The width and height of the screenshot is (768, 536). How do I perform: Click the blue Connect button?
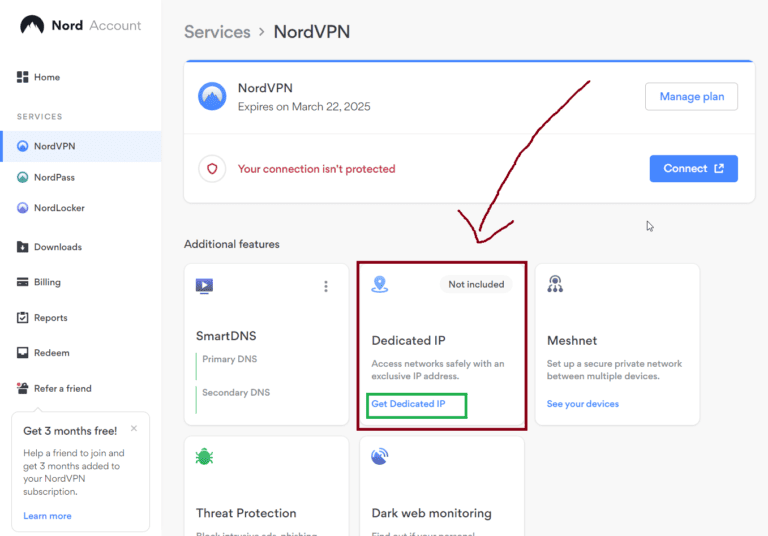tap(693, 168)
